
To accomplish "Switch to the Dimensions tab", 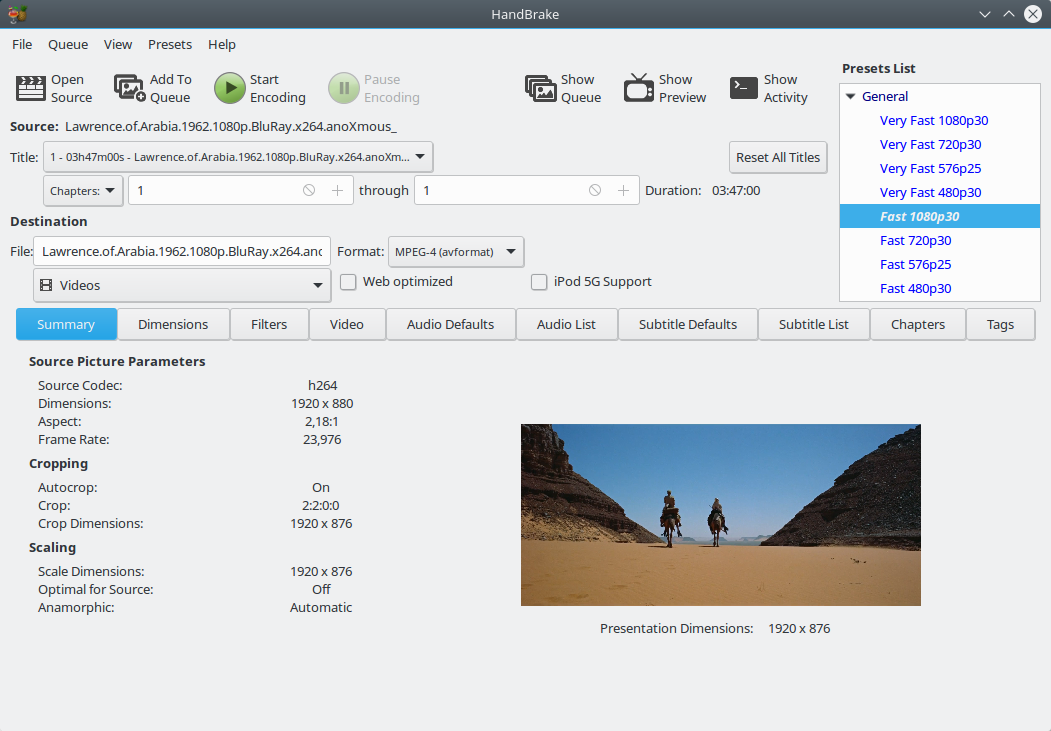I will (173, 324).
